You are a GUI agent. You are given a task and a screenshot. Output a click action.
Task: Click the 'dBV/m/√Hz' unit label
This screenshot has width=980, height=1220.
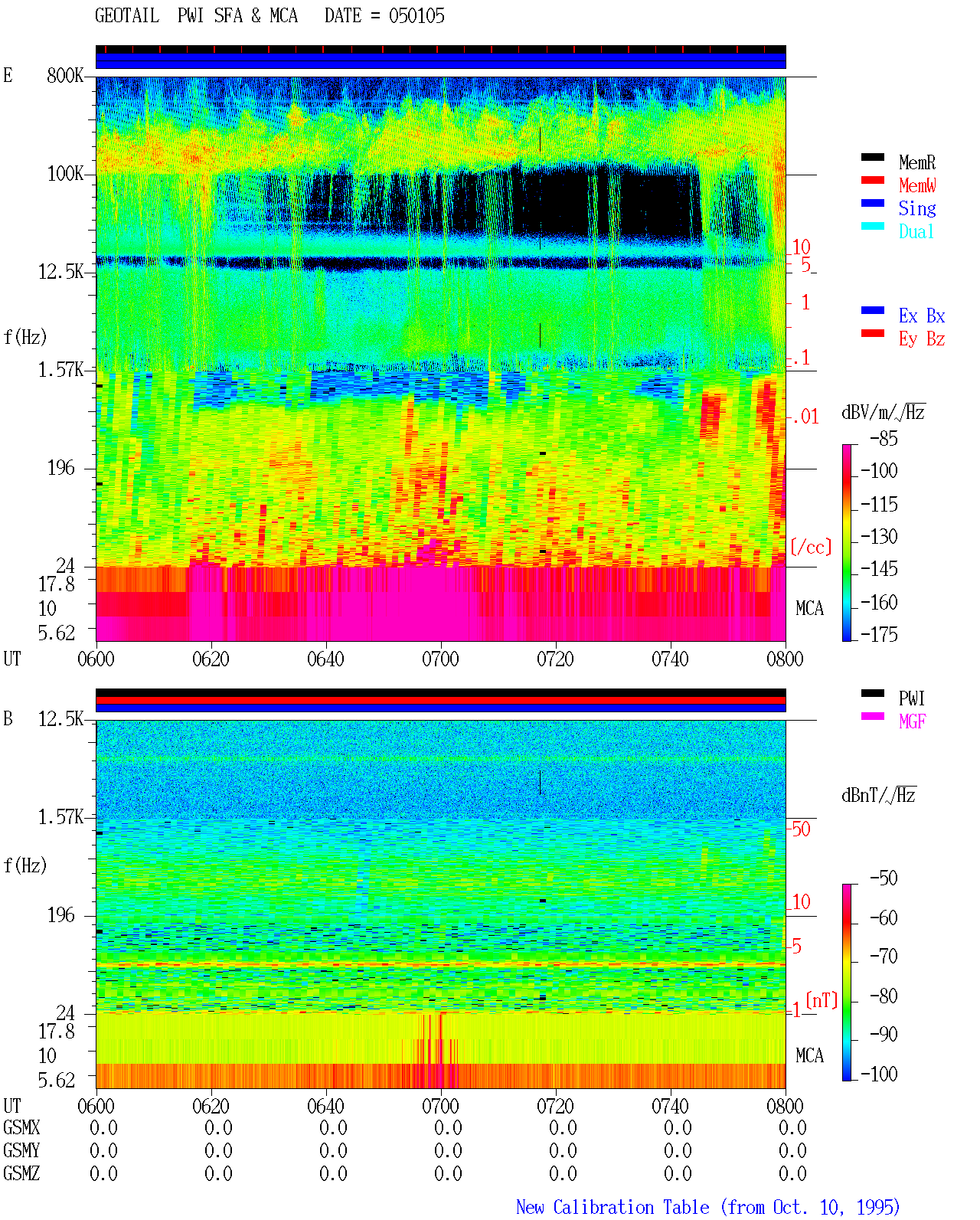pos(884,412)
